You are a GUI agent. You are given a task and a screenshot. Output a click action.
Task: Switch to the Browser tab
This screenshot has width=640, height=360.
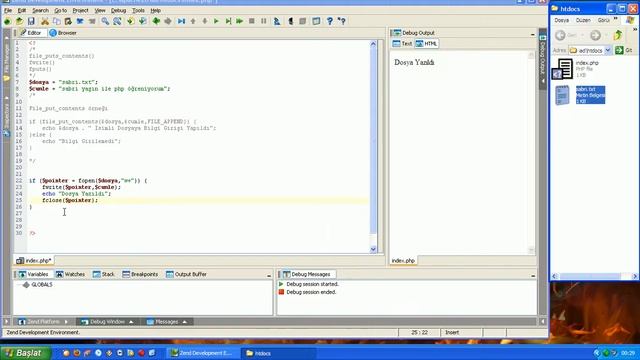click(x=63, y=33)
